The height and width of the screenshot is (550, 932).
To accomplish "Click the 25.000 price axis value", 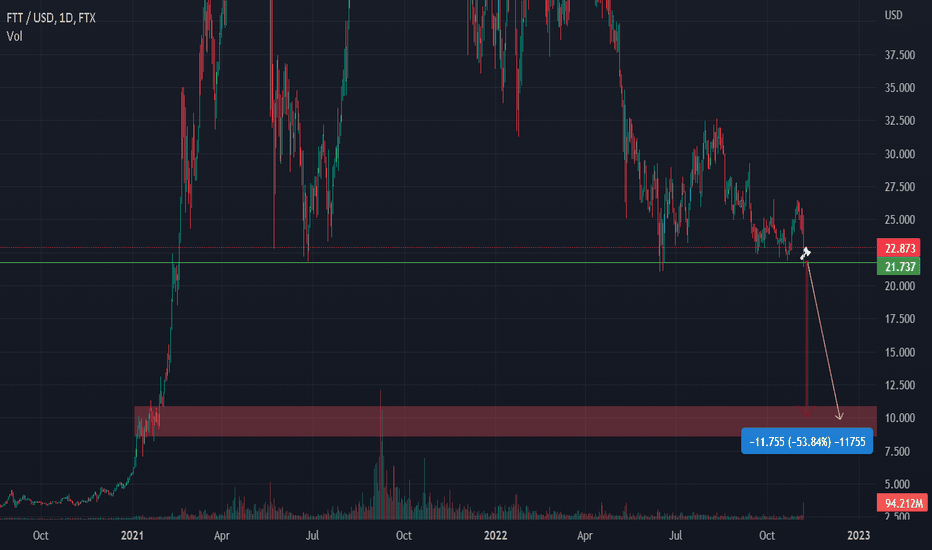I will 899,220.
